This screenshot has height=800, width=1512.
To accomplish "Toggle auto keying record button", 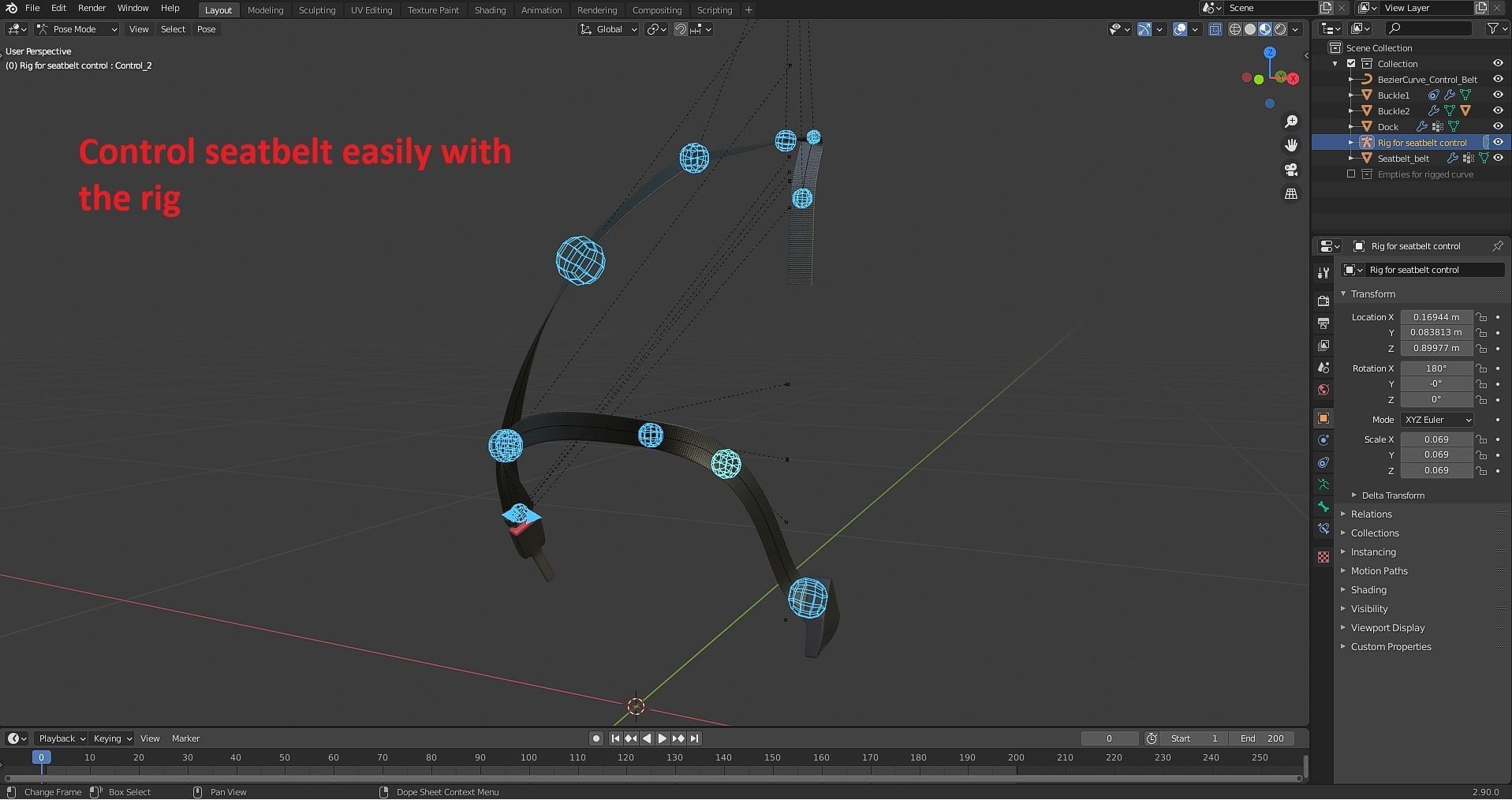I will [596, 738].
